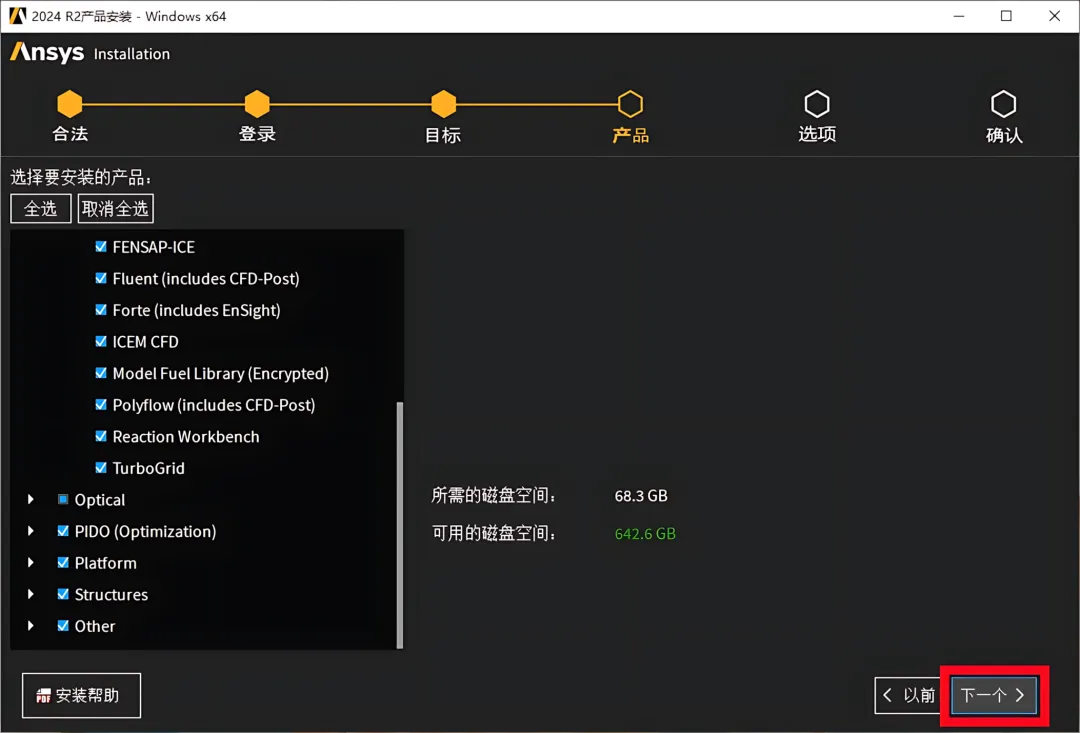Toggle the Structures group checkbox
This screenshot has width=1080, height=733.
(x=63, y=594)
